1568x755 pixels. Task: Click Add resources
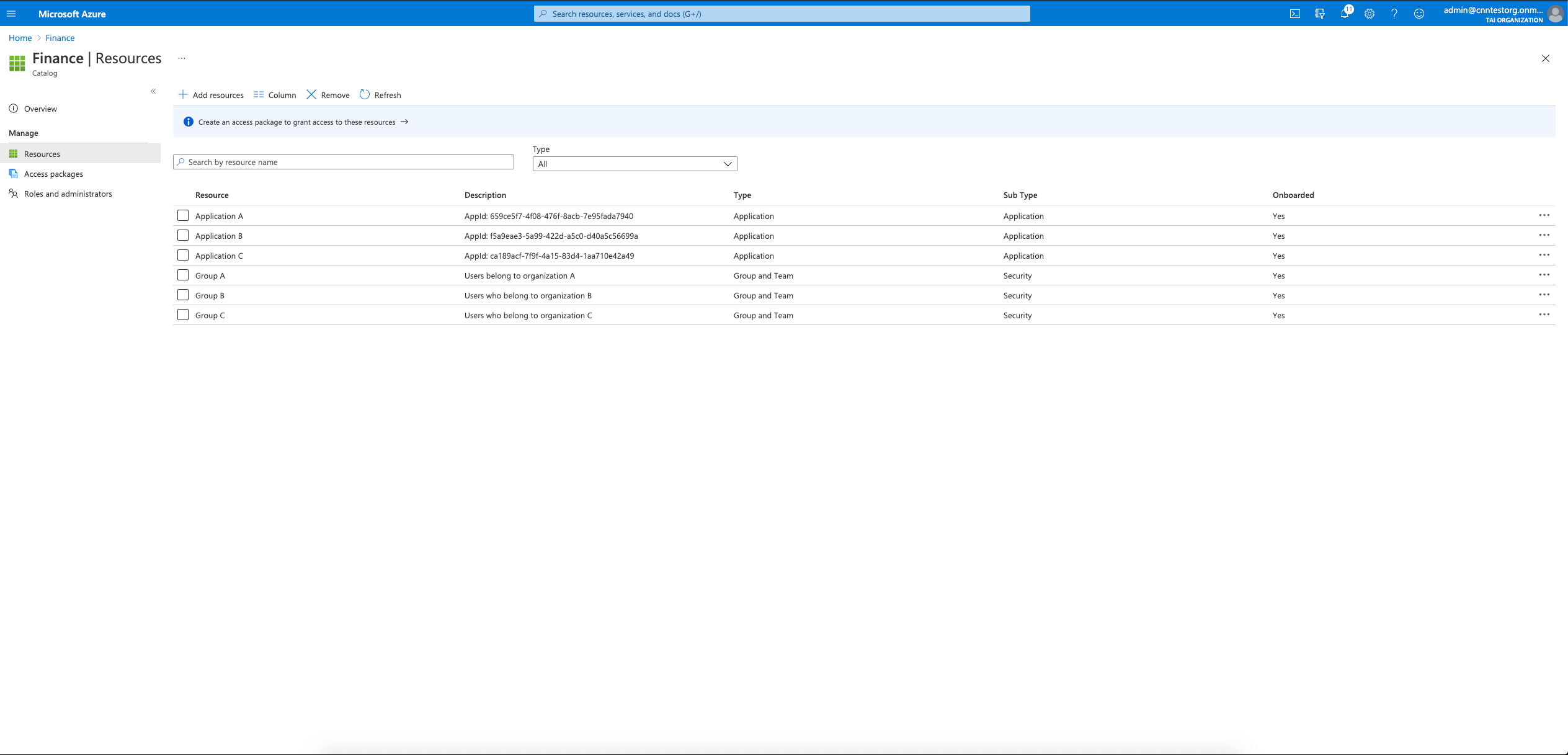211,94
